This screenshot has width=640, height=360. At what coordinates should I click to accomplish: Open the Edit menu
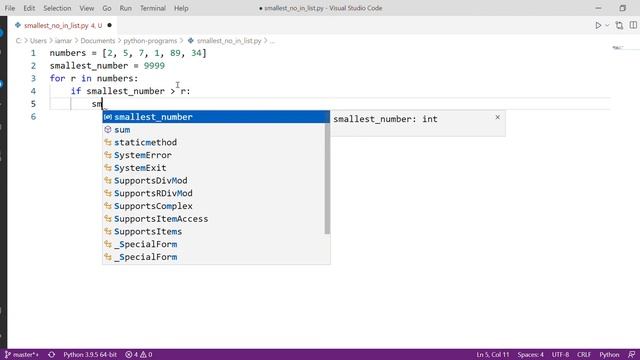[29, 8]
